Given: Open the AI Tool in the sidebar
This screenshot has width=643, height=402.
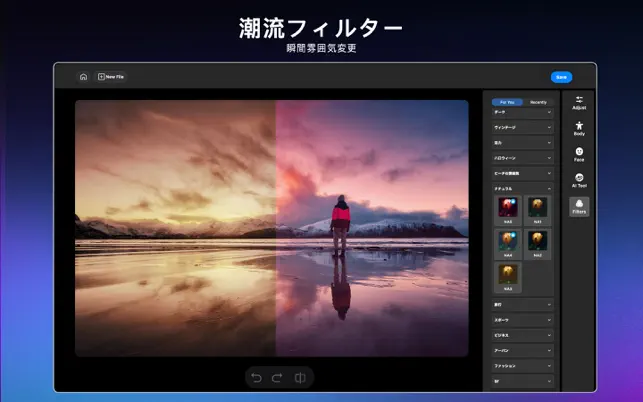Looking at the screenshot, I should tap(579, 180).
